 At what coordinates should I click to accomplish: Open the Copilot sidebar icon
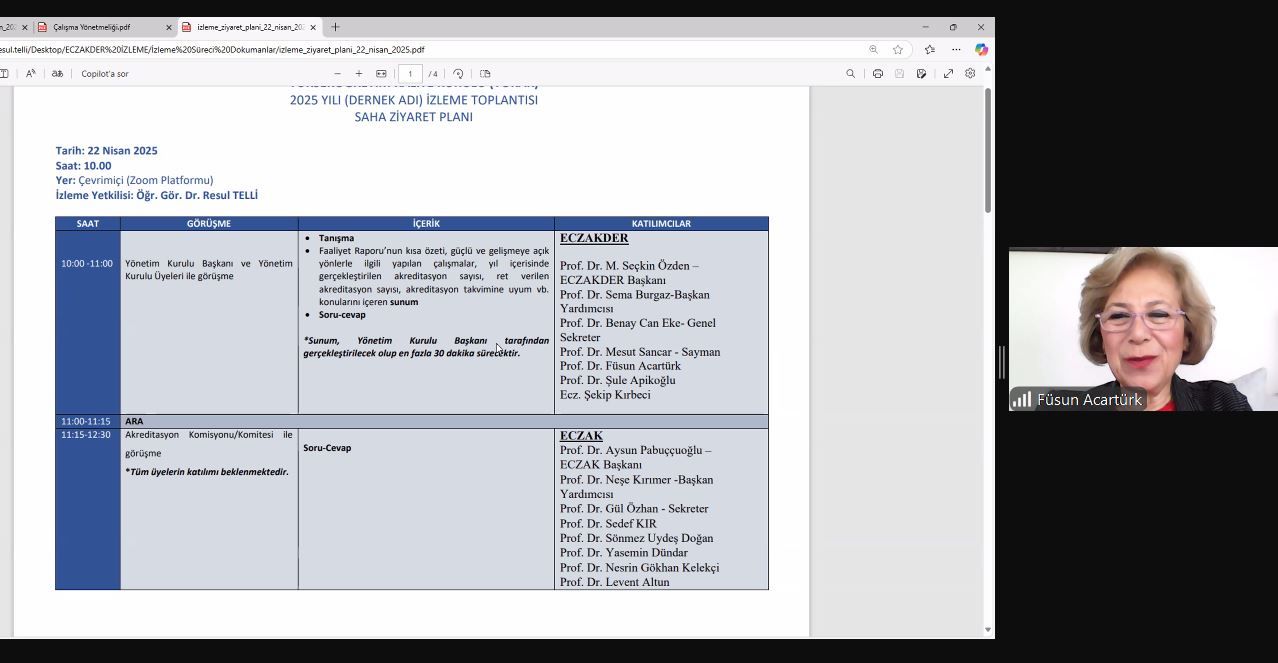pos(981,50)
